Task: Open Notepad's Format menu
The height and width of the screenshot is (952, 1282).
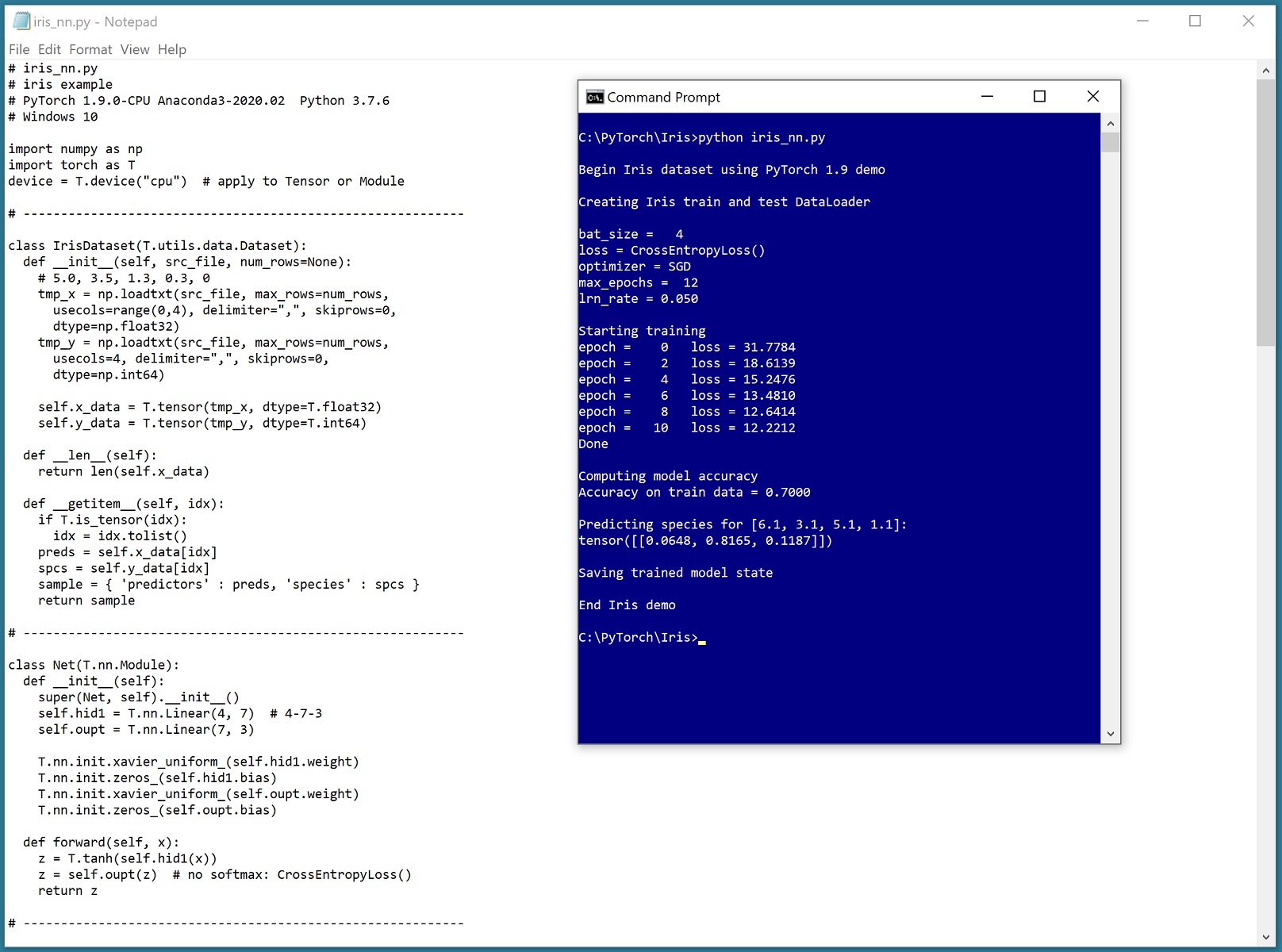Action: 90,49
